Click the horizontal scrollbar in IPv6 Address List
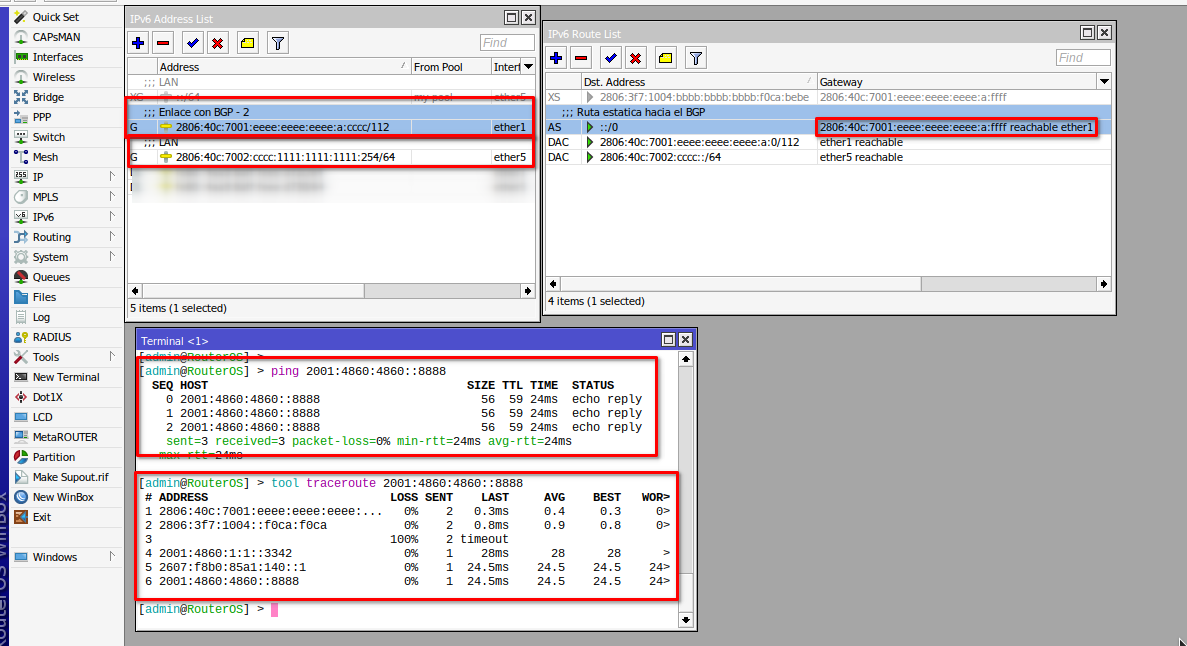The height and width of the screenshot is (646, 1187). 253,291
